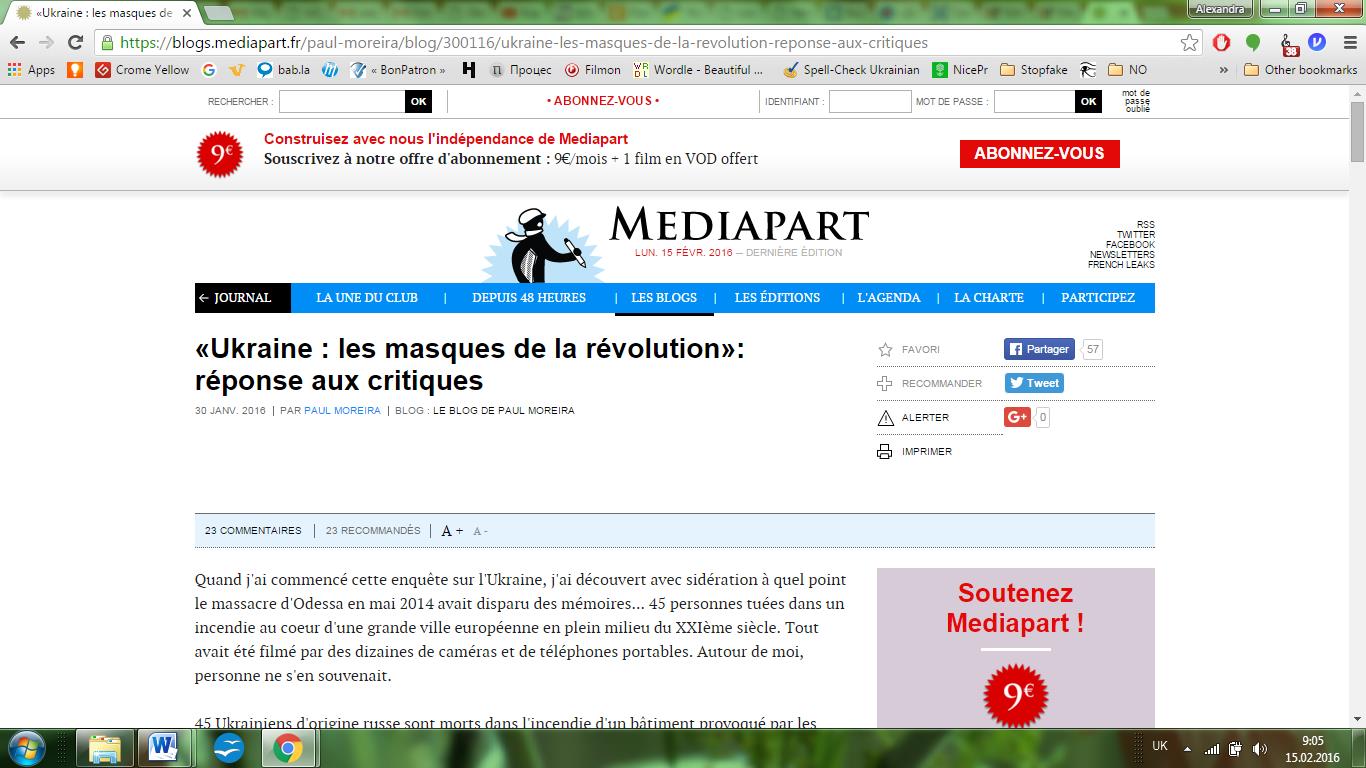Click mot de passe oublié link
Screen dimensions: 1366x768
click(1137, 101)
